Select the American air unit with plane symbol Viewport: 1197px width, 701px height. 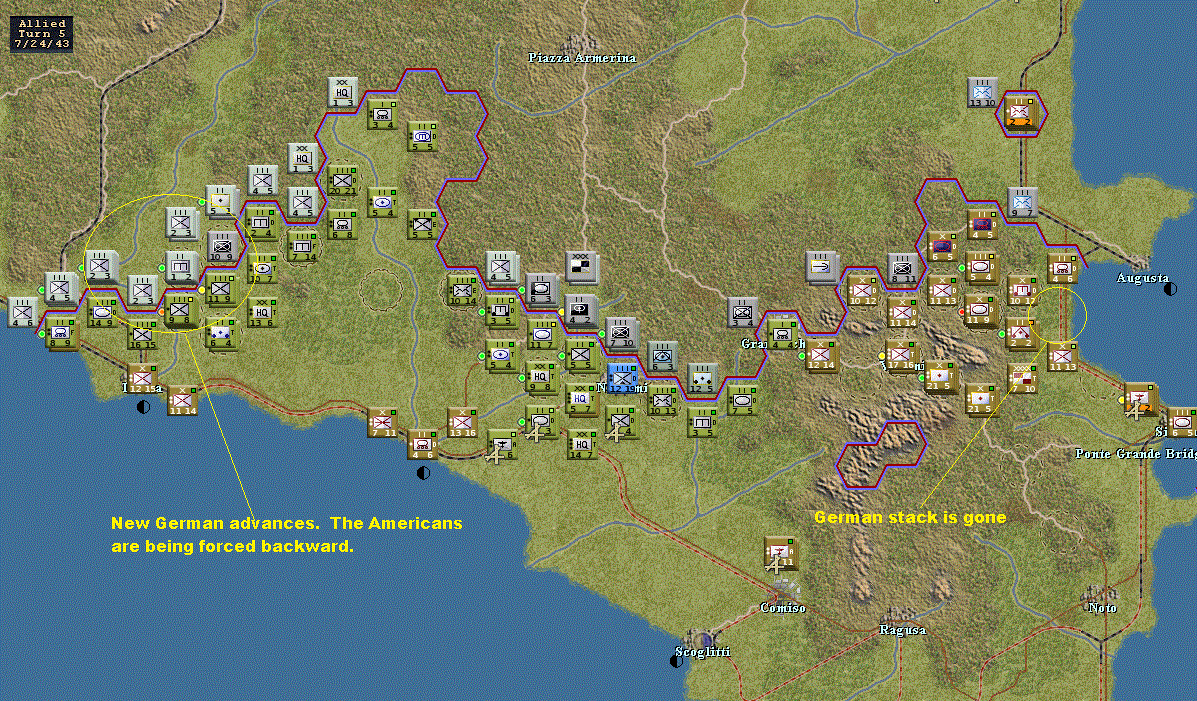point(502,444)
